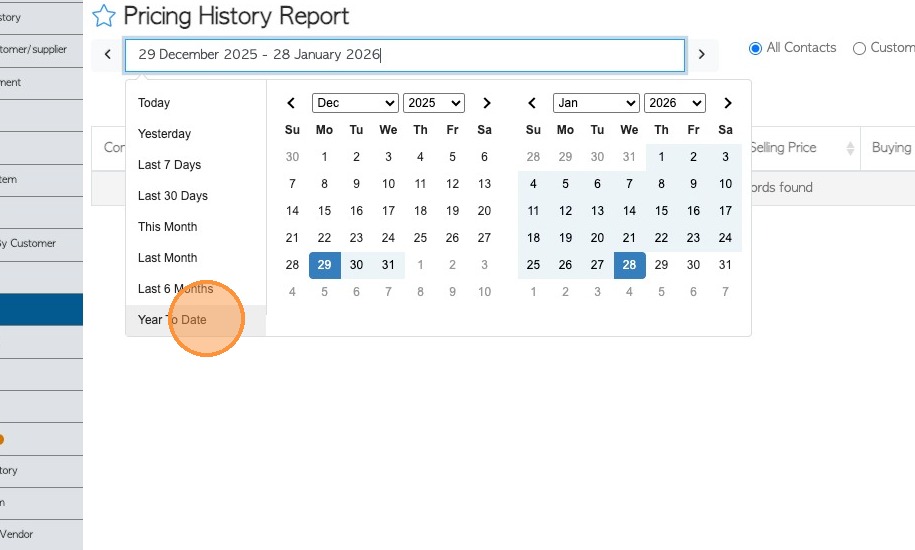The width and height of the screenshot is (915, 550).
Task: Choose the This Month preset
Action: [195, 226]
